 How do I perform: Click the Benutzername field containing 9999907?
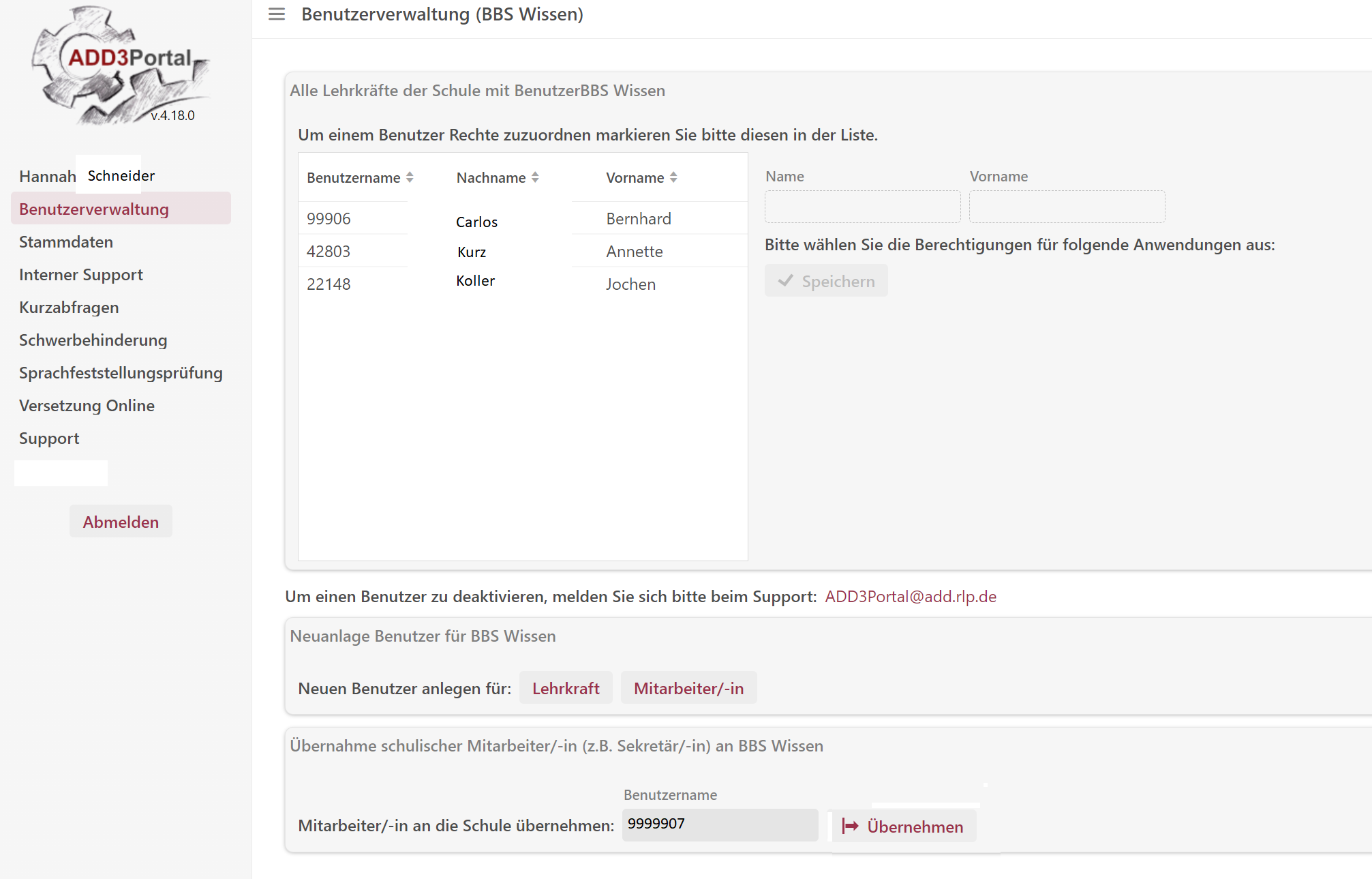(720, 825)
